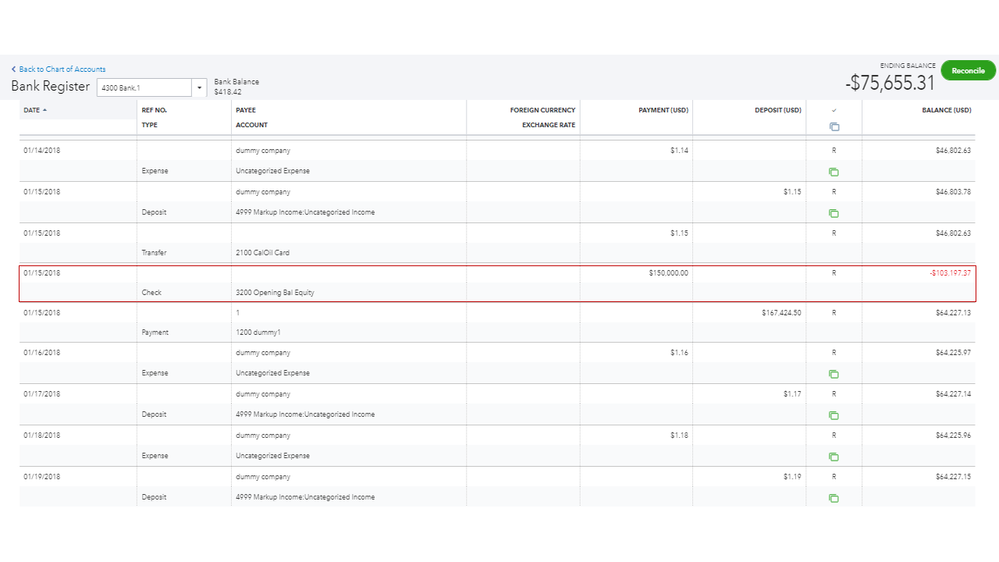Click green match icon for 01/15/2018 deposit
This screenshot has width=999, height=562.
point(833,213)
